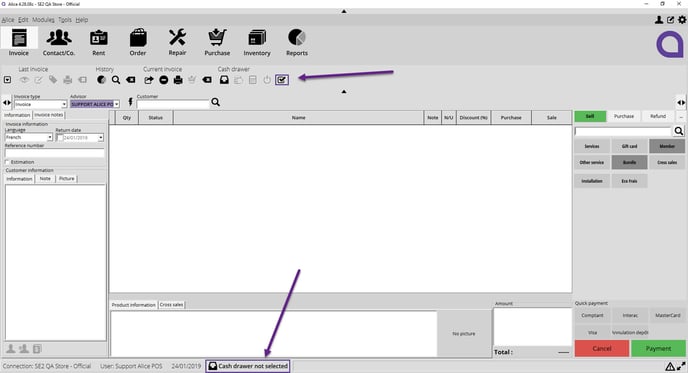Click the green Payment button
This screenshot has width=688, height=373.
click(x=658, y=348)
